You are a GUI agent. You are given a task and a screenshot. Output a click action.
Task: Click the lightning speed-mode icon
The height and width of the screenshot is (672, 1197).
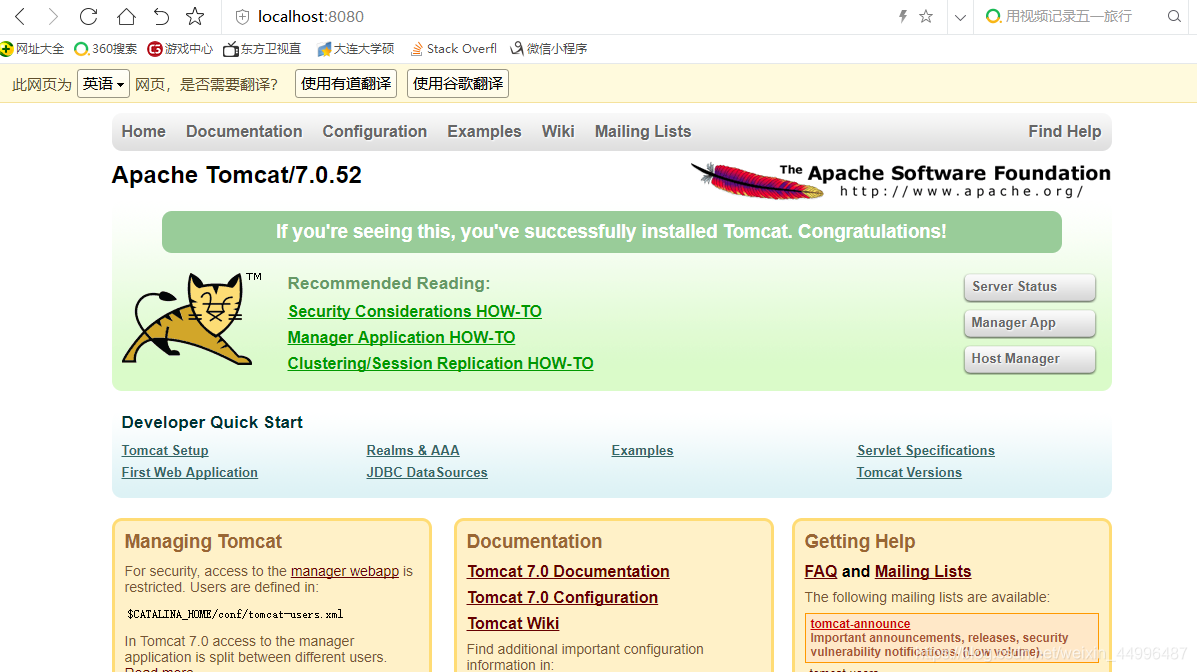click(x=902, y=16)
